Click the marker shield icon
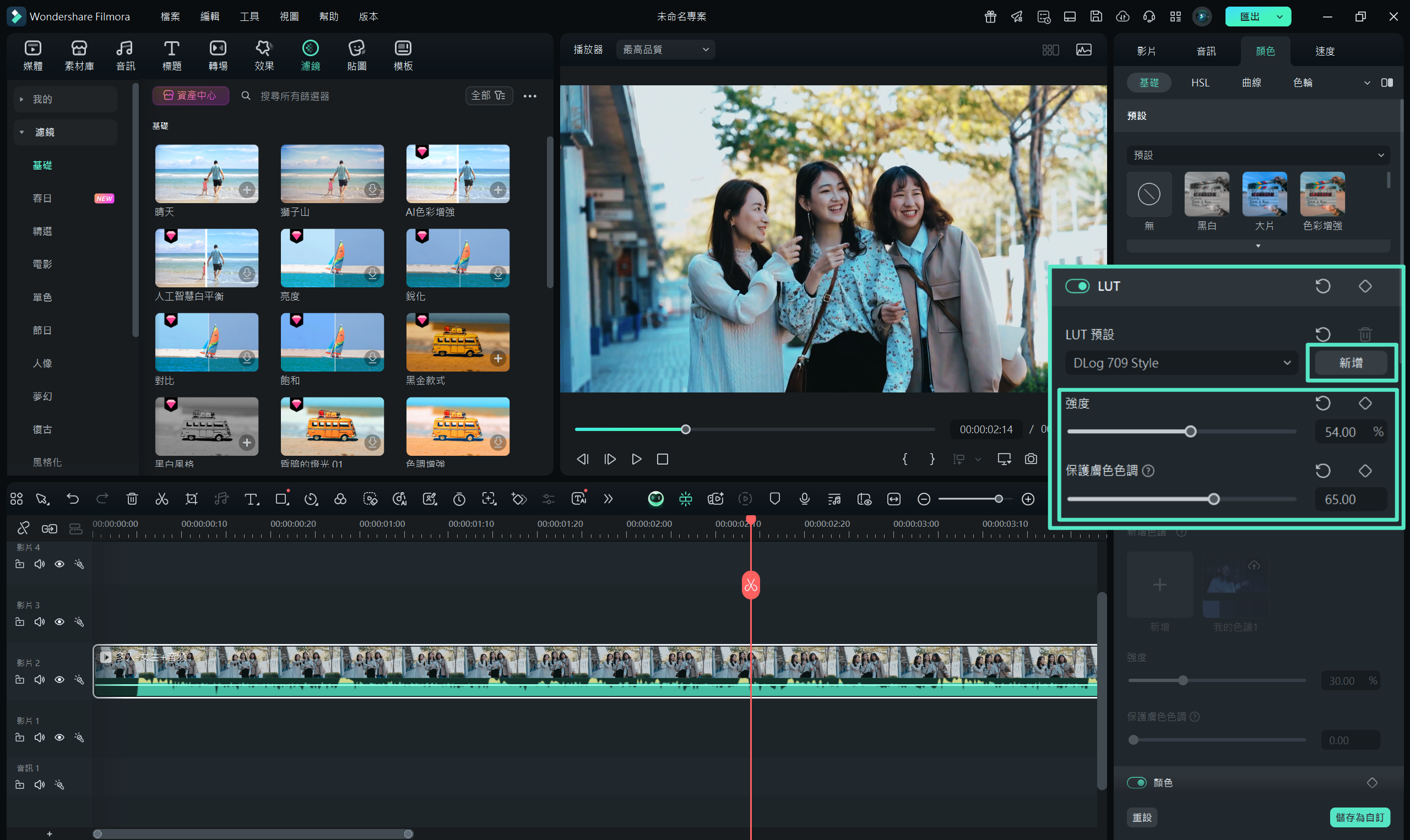The height and width of the screenshot is (840, 1410). click(774, 499)
